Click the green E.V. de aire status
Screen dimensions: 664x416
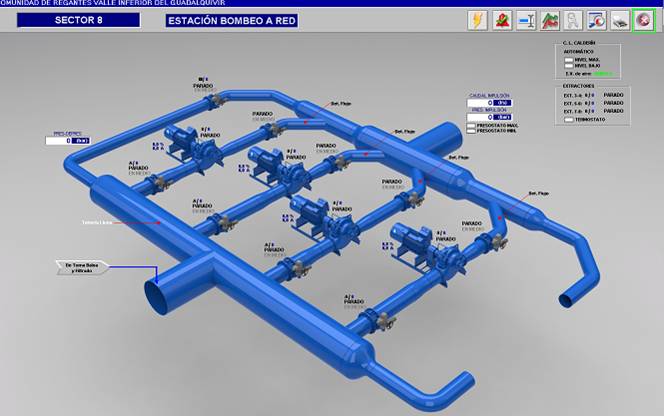[603, 74]
